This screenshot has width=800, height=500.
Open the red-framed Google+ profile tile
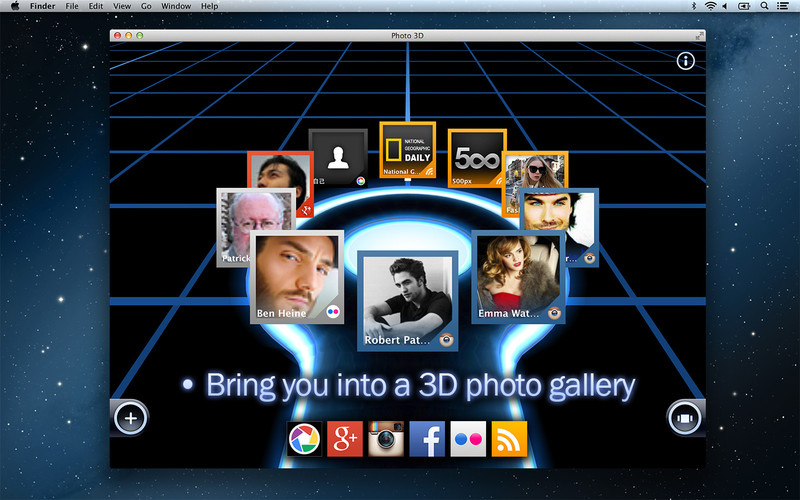[281, 173]
